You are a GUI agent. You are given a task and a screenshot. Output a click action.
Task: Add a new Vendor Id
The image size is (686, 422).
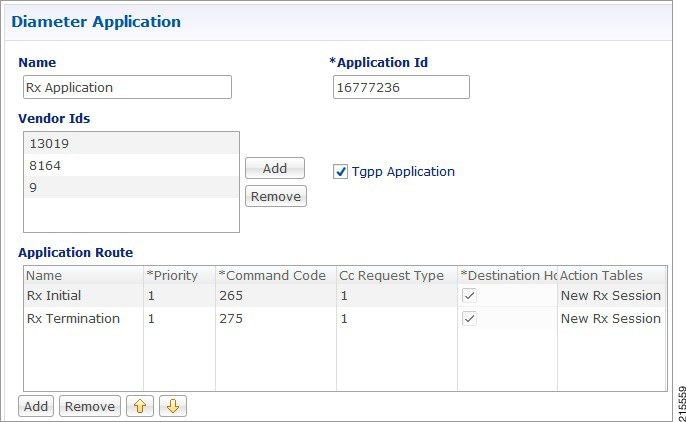(275, 168)
